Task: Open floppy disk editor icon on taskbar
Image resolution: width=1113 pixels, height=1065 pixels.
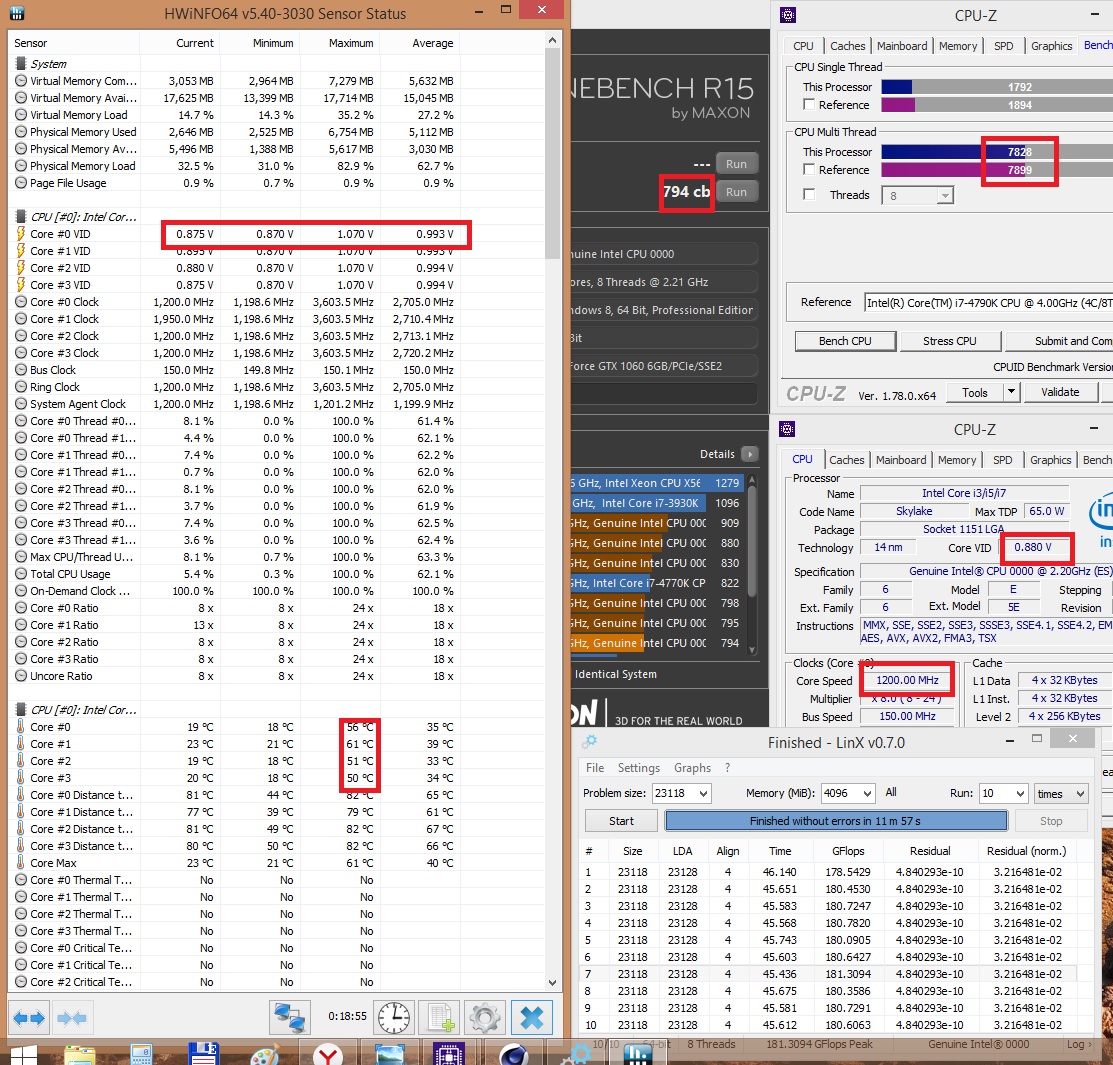Action: pos(203,1054)
